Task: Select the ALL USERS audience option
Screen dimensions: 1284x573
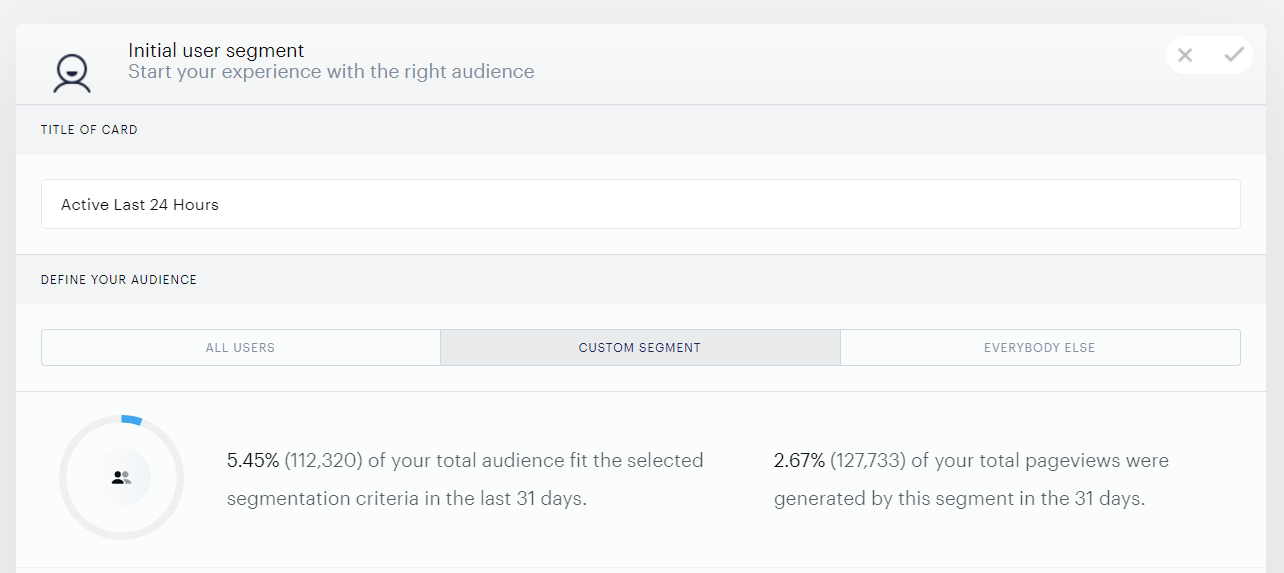Action: pos(240,348)
